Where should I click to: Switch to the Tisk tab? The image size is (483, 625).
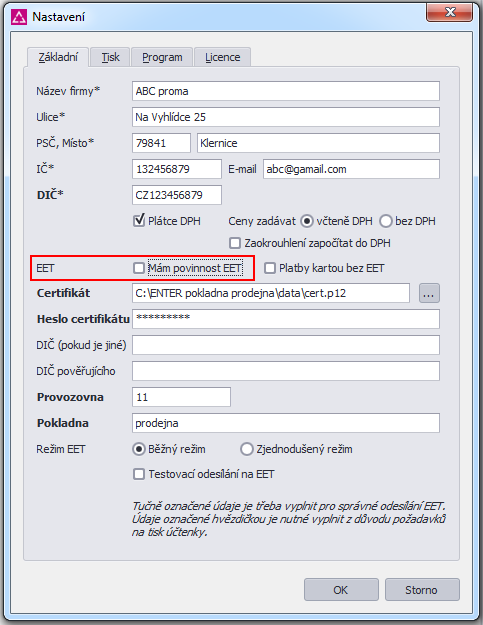pyautogui.click(x=110, y=57)
